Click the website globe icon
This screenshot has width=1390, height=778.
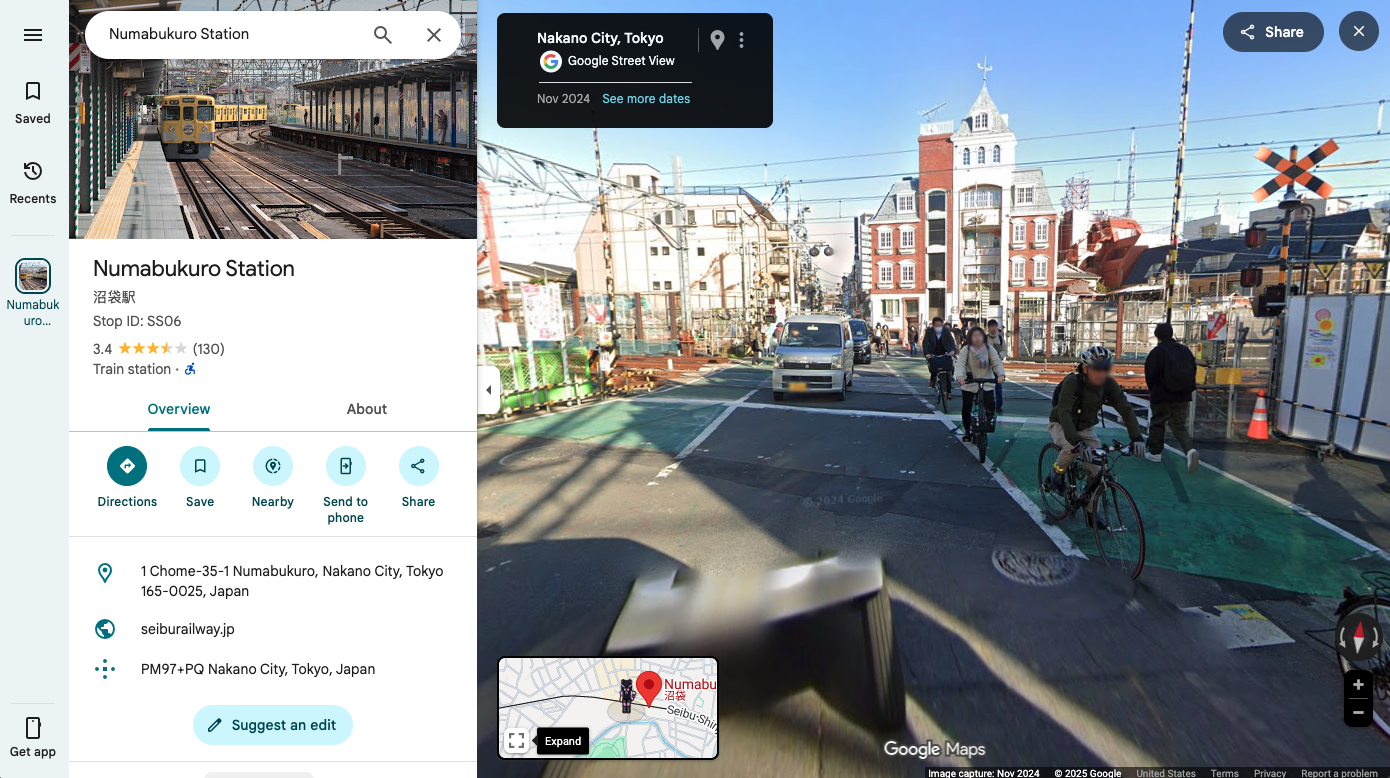click(x=105, y=629)
